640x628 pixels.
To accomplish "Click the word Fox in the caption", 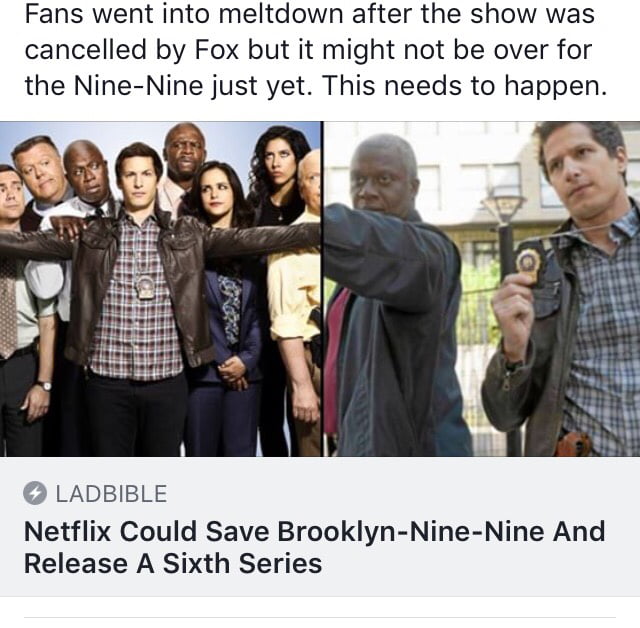I will tap(216, 50).
